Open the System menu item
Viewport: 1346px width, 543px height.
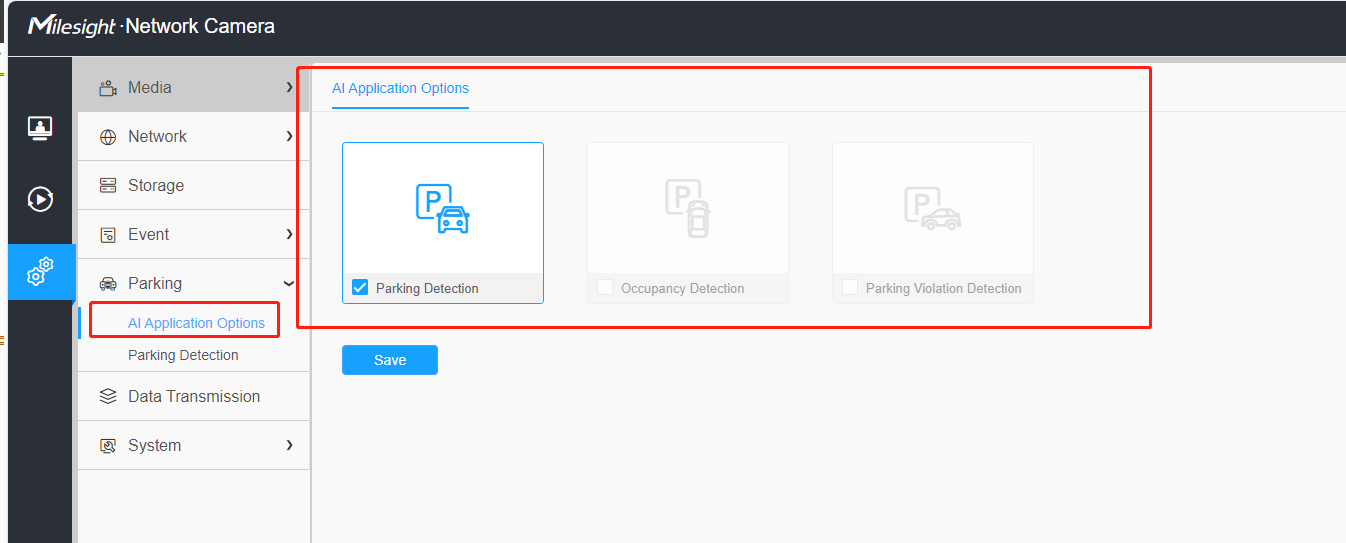point(194,446)
